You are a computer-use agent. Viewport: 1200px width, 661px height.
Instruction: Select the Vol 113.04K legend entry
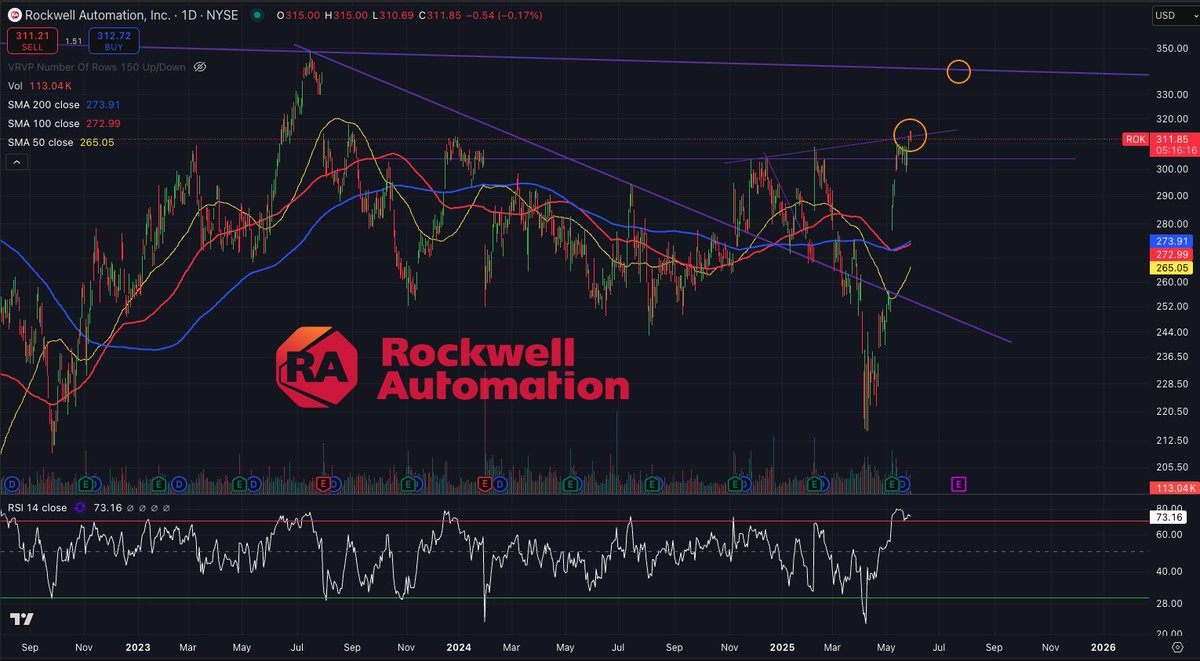(39, 86)
